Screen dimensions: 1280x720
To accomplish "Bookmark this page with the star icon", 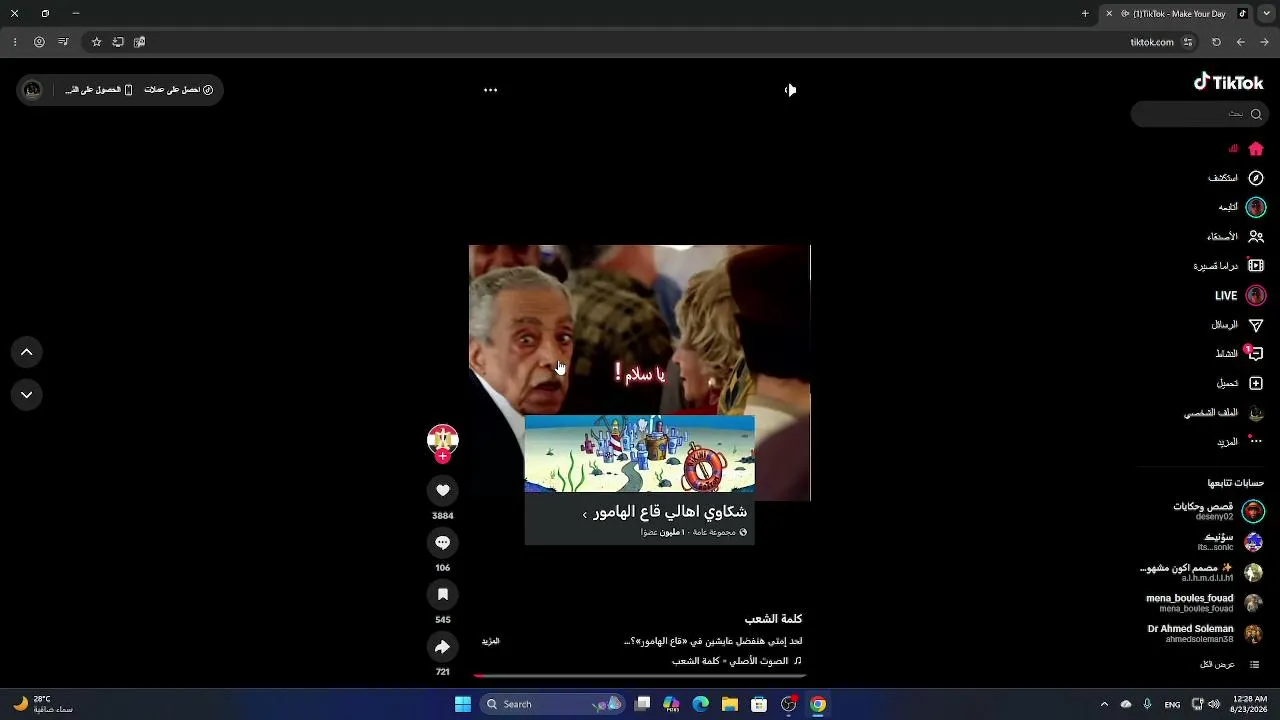I will [x=97, y=42].
